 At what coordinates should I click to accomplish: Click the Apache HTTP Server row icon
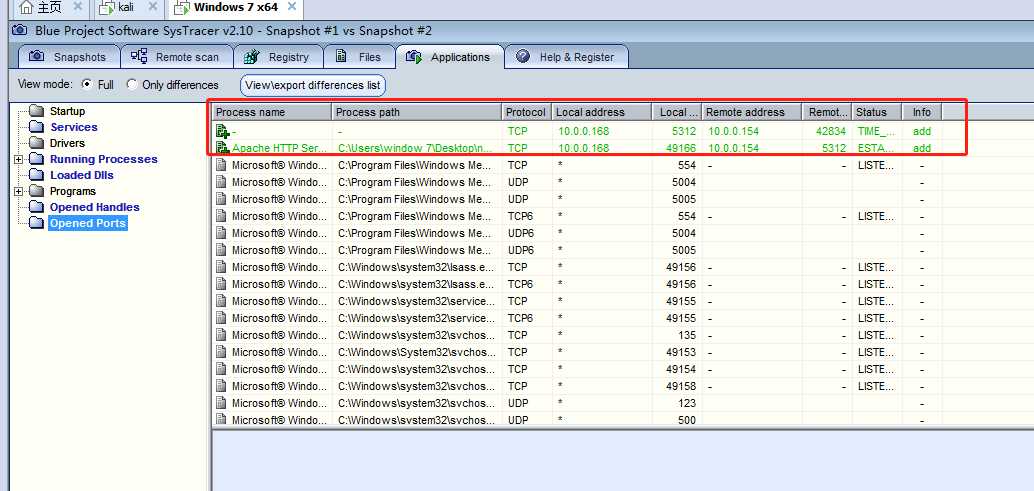pos(222,148)
